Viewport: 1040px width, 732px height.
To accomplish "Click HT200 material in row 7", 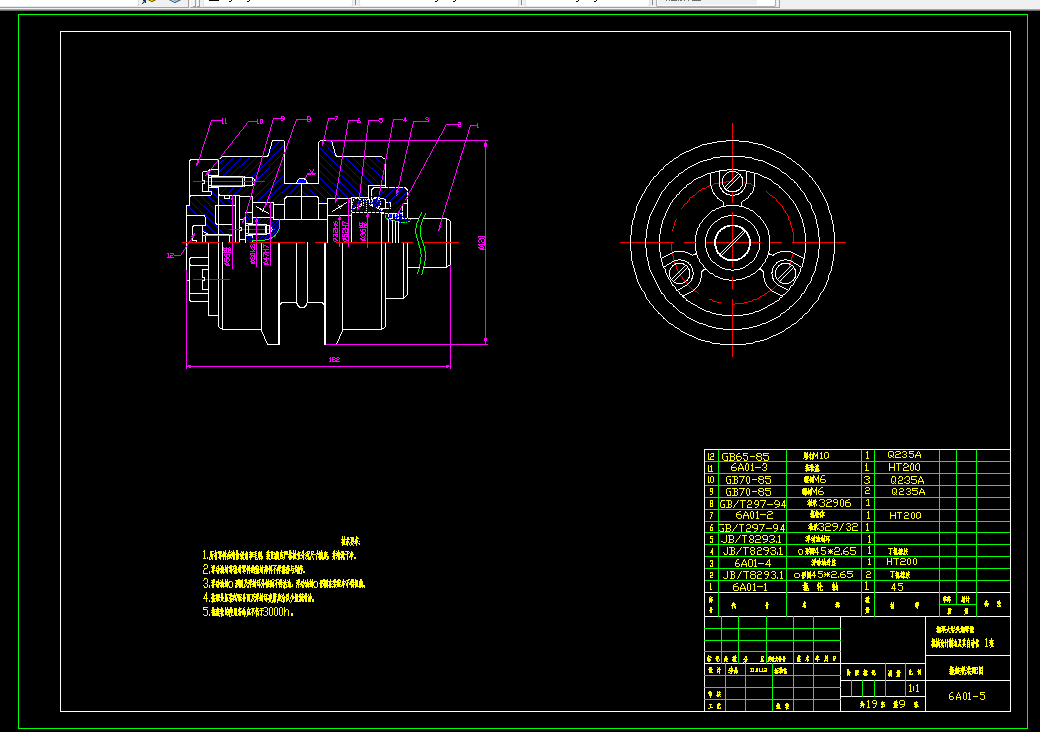I will tap(905, 515).
